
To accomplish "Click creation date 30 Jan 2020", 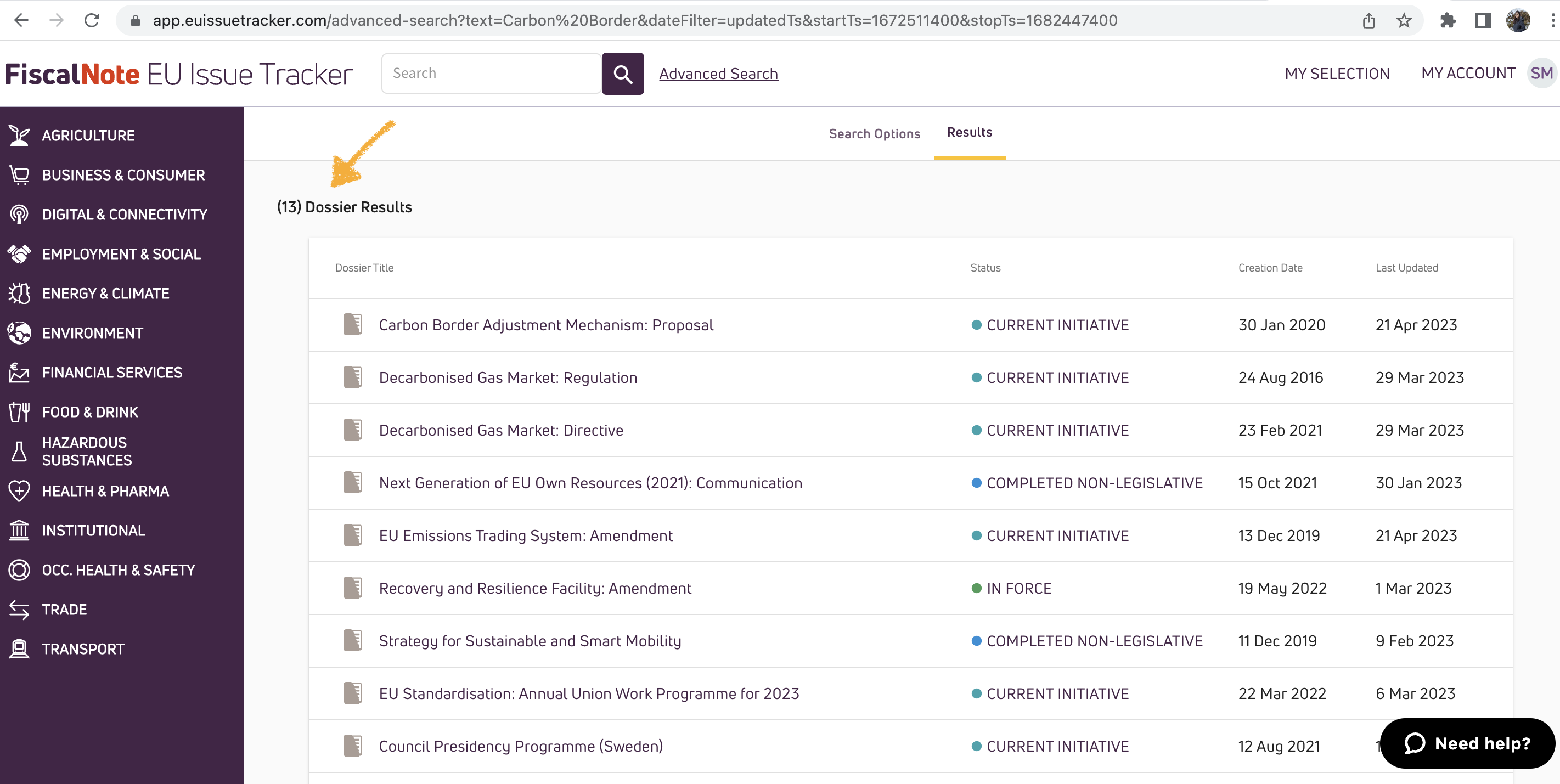I will 1281,325.
